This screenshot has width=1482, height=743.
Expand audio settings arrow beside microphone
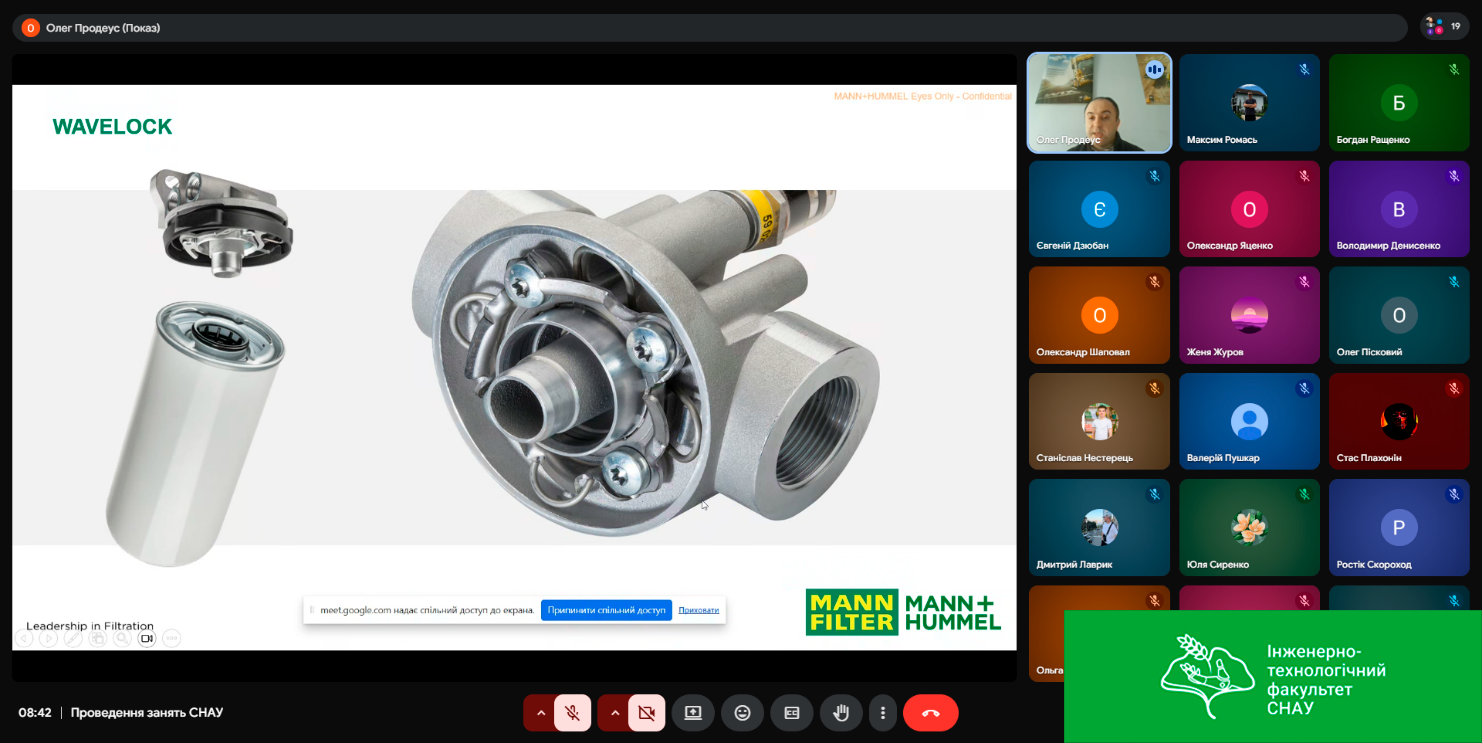click(541, 713)
